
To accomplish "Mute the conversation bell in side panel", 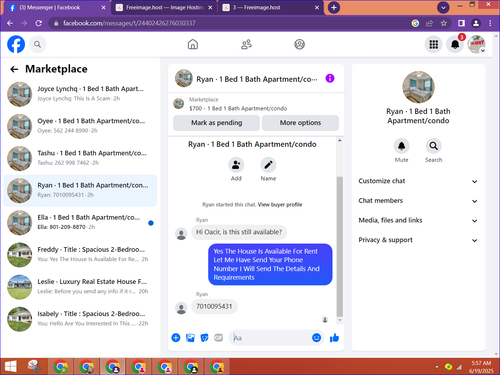I will [x=401, y=146].
